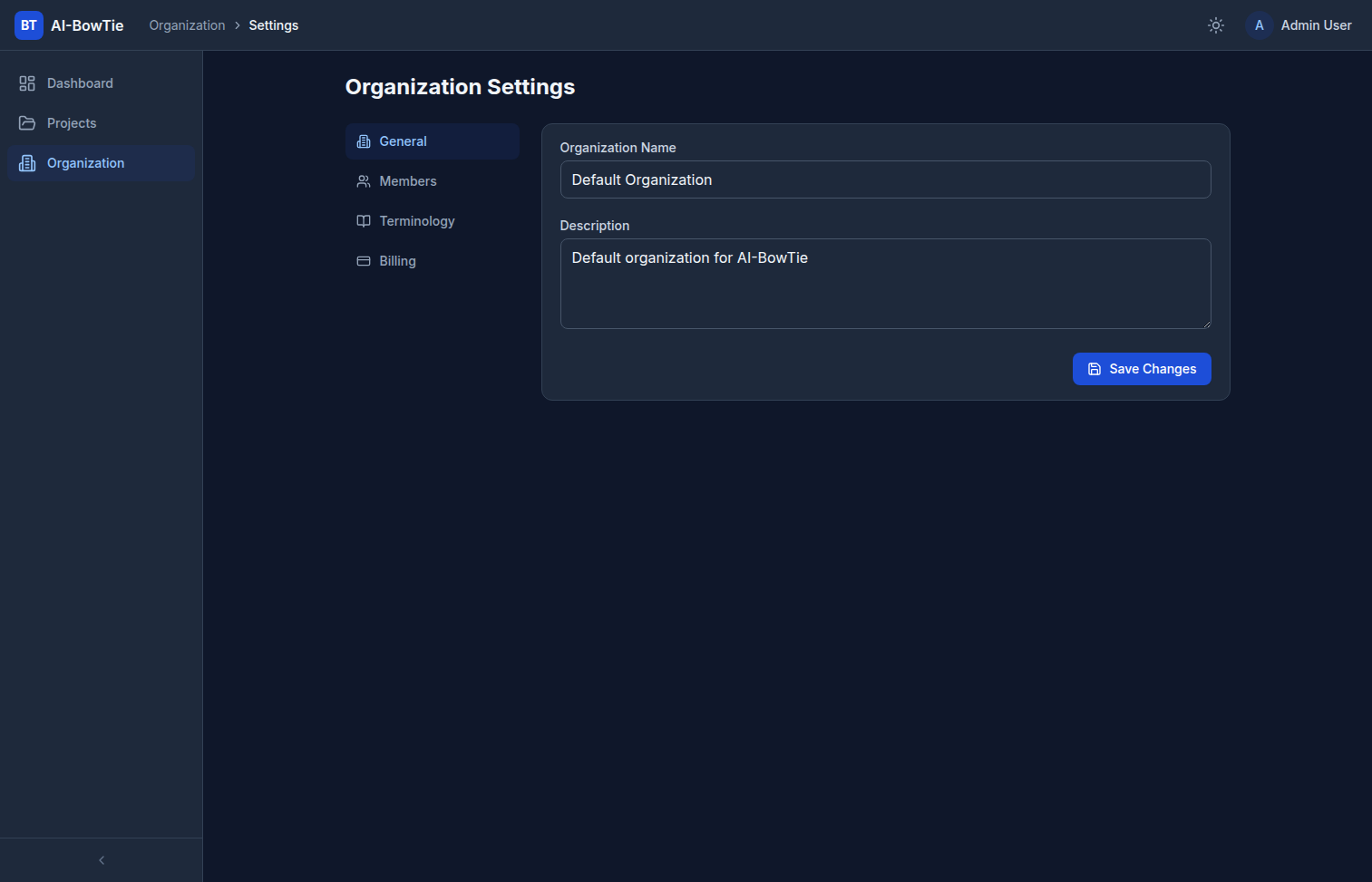Toggle the light/dark theme sun icon
Viewport: 1372px width, 882px height.
pyautogui.click(x=1216, y=25)
